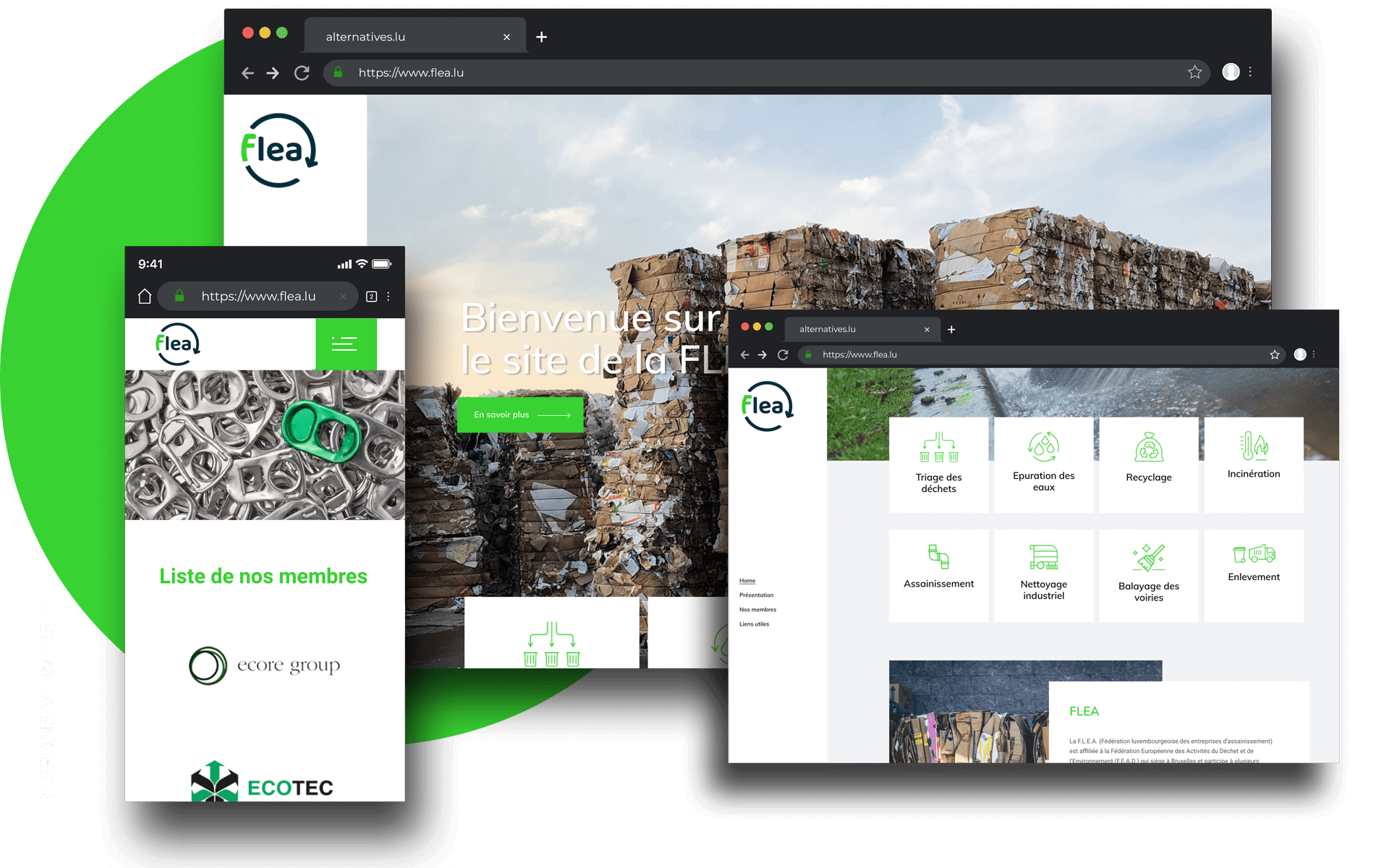Open three-dot menu in small browser window
Viewport: 1389px width, 868px height.
[x=1314, y=354]
